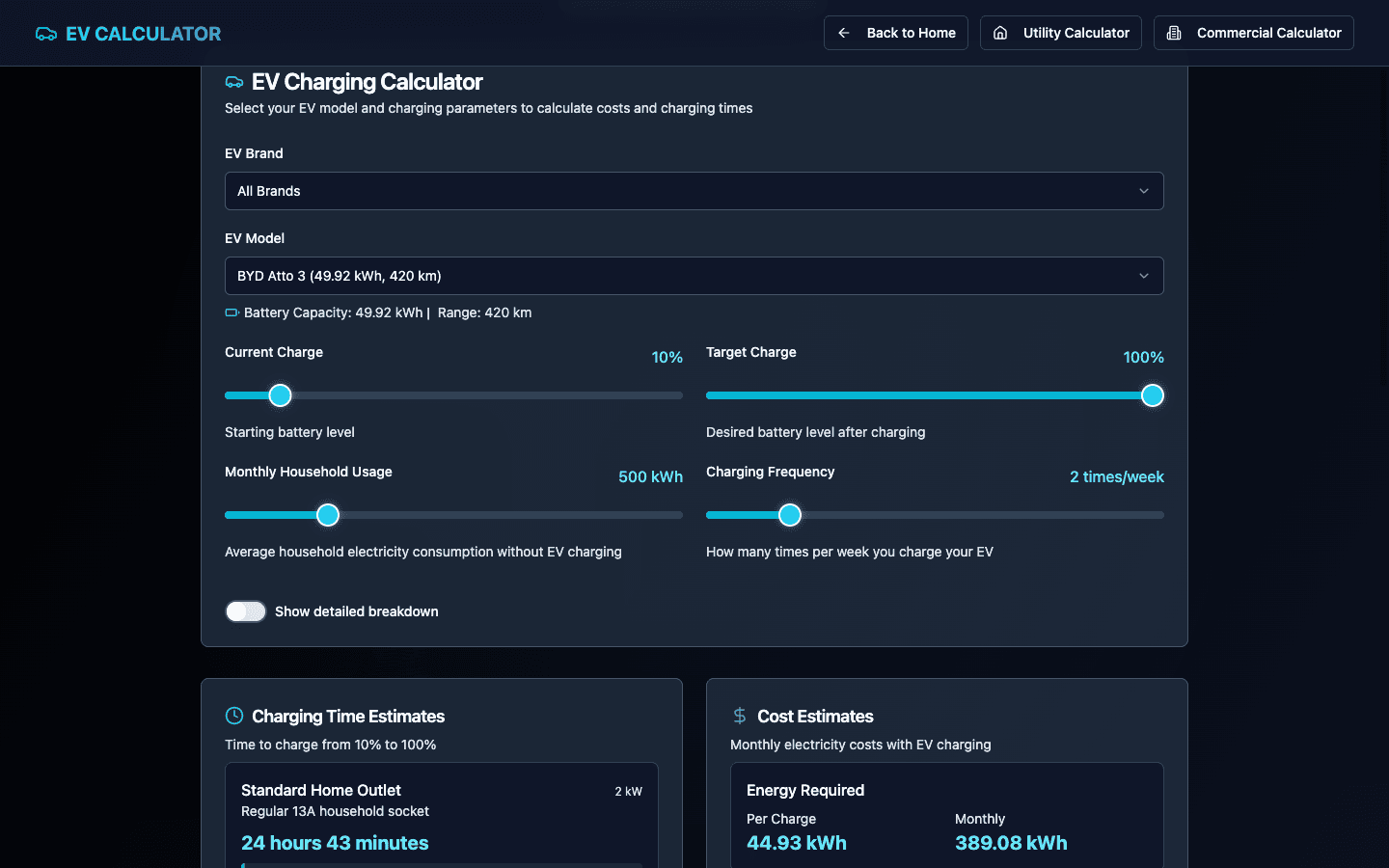Click the Battery Capacity 49.92 kWh text
The height and width of the screenshot is (868, 1389).
point(334,312)
